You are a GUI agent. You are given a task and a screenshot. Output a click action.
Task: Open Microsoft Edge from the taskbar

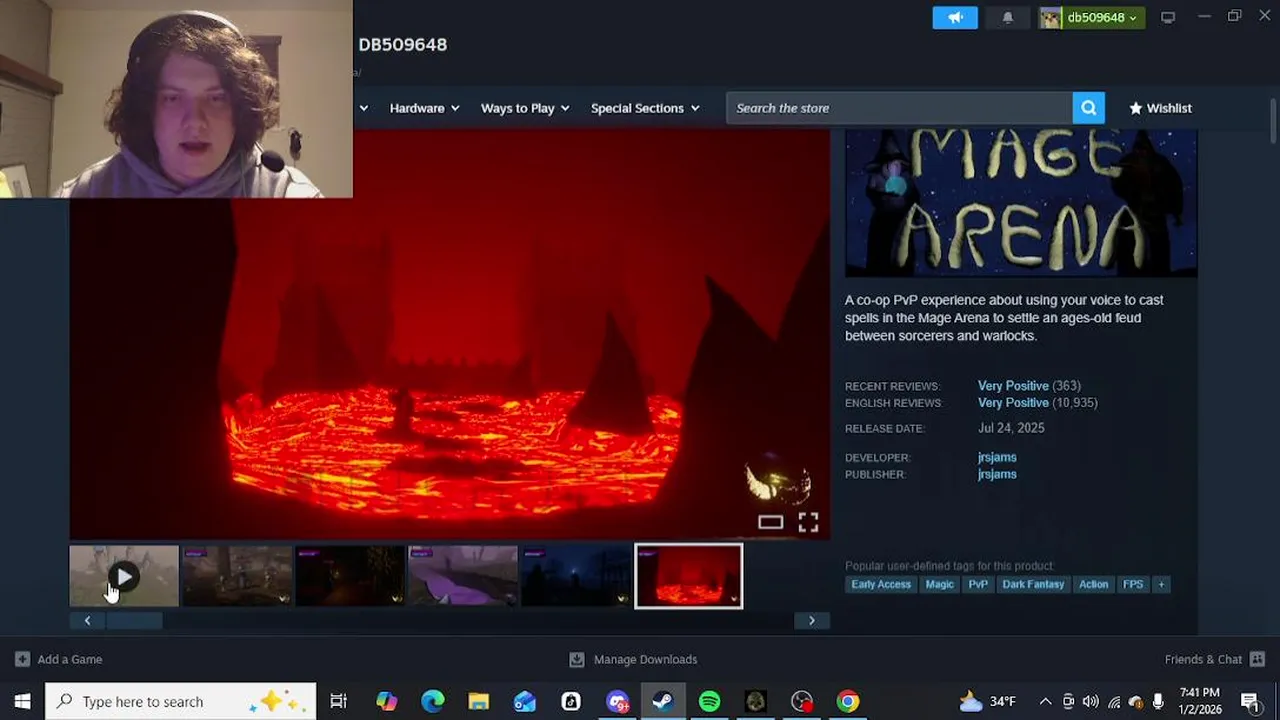pyautogui.click(x=432, y=701)
